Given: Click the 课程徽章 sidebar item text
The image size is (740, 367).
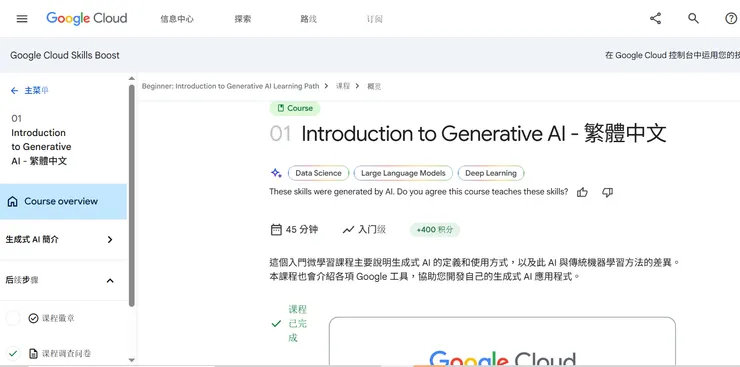Looking at the screenshot, I should [59, 318].
